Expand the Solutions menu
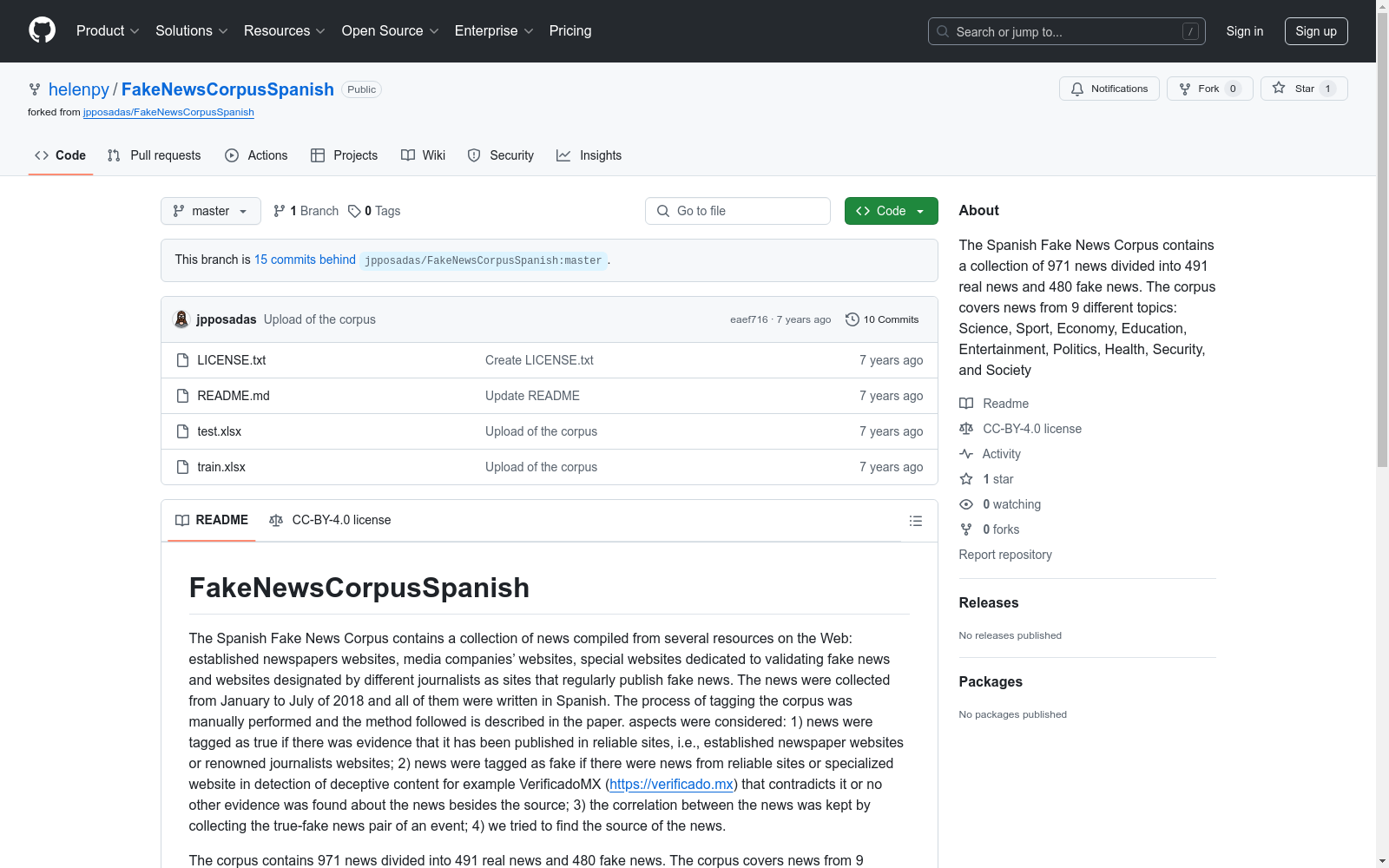The height and width of the screenshot is (868, 1389). [x=192, y=31]
